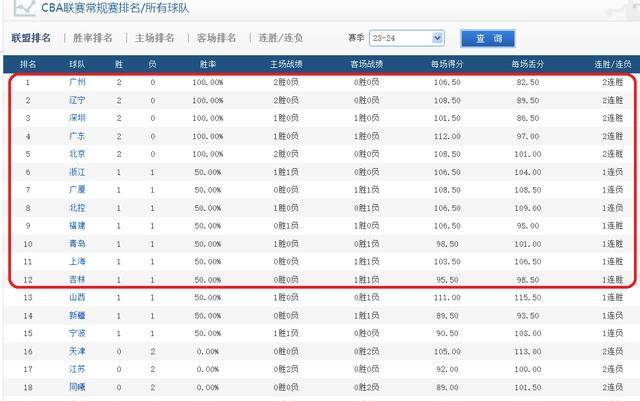This screenshot has width=640, height=401.
Task: Open the 主场排名 tab
Action: [x=155, y=38]
